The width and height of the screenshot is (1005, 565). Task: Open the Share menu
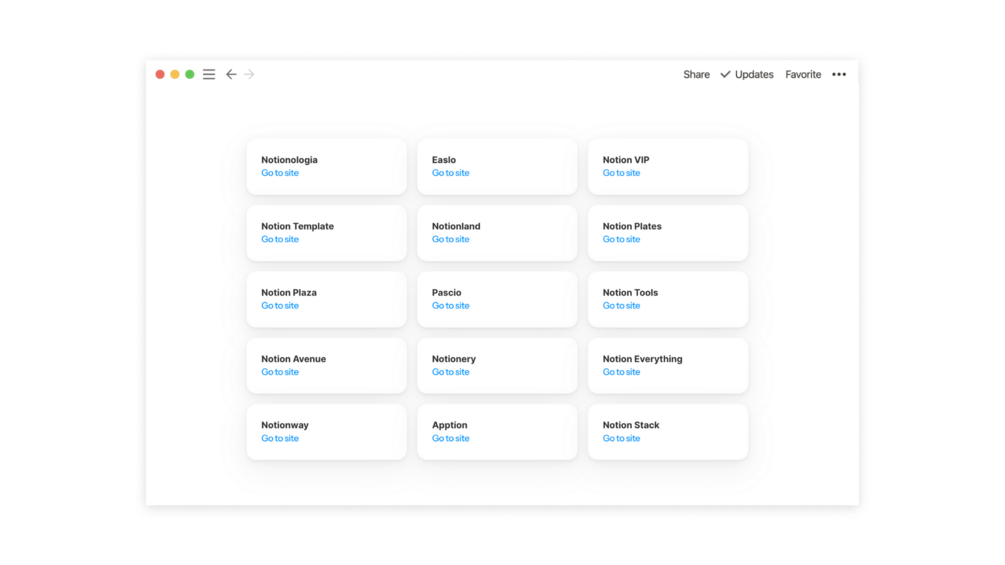(x=696, y=74)
